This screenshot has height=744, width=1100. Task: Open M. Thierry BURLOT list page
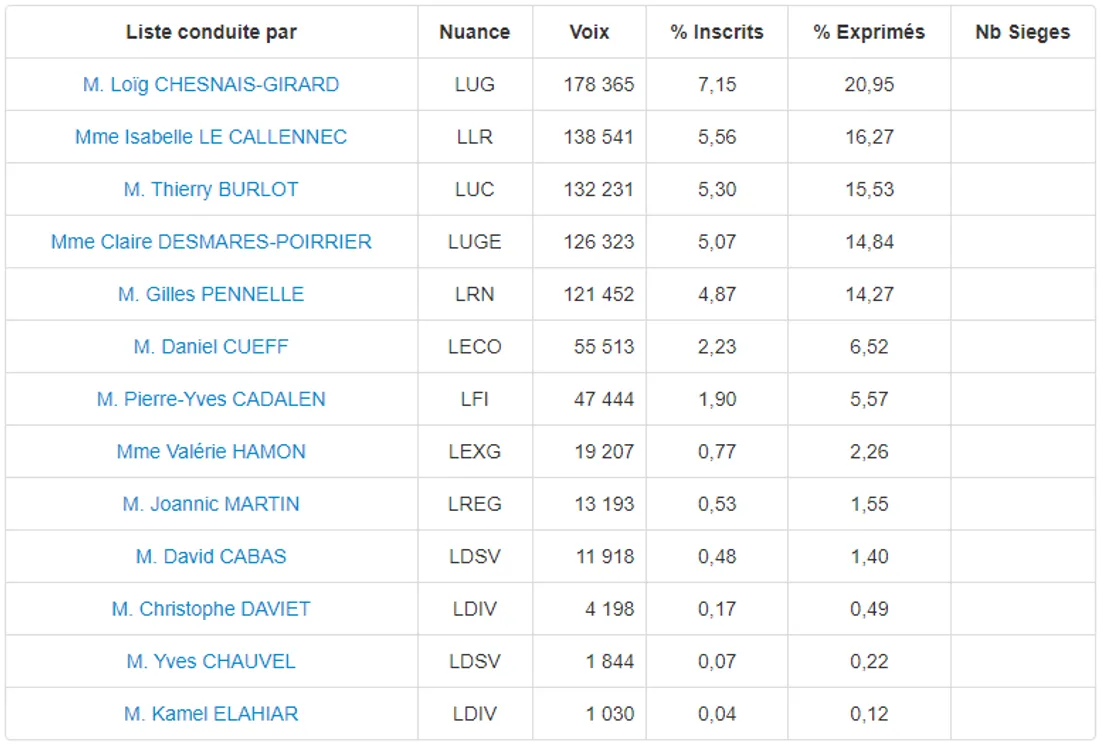(211, 189)
